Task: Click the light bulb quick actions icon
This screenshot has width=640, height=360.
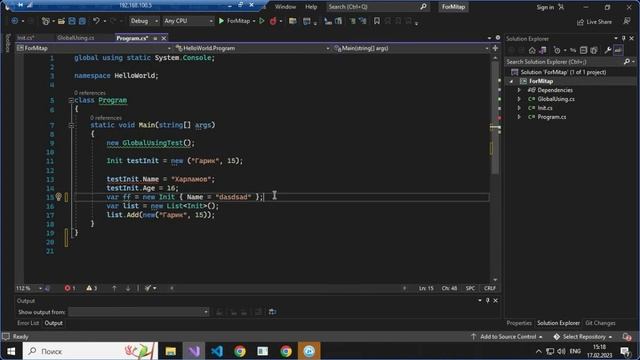Action: click(x=58, y=197)
